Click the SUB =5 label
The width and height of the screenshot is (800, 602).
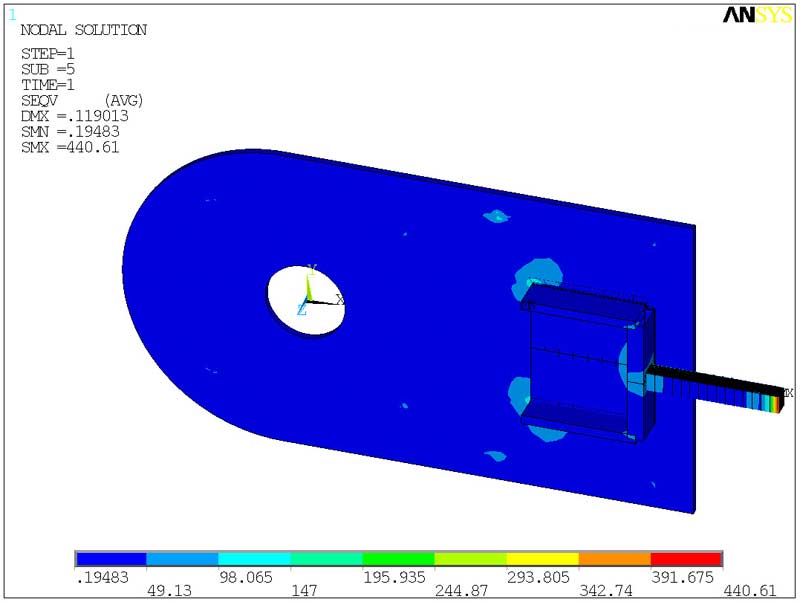pyautogui.click(x=47, y=69)
